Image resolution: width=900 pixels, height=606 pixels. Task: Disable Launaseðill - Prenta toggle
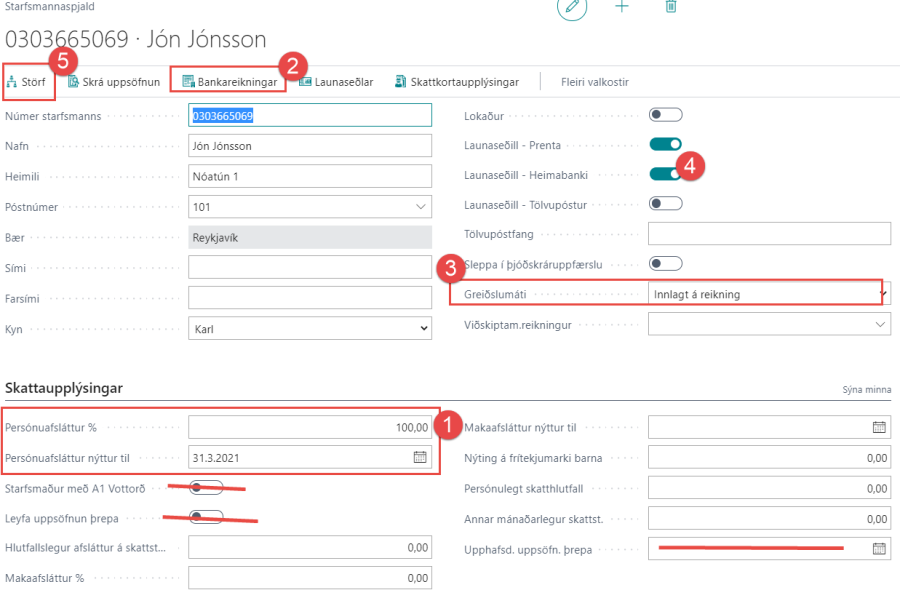tap(666, 145)
